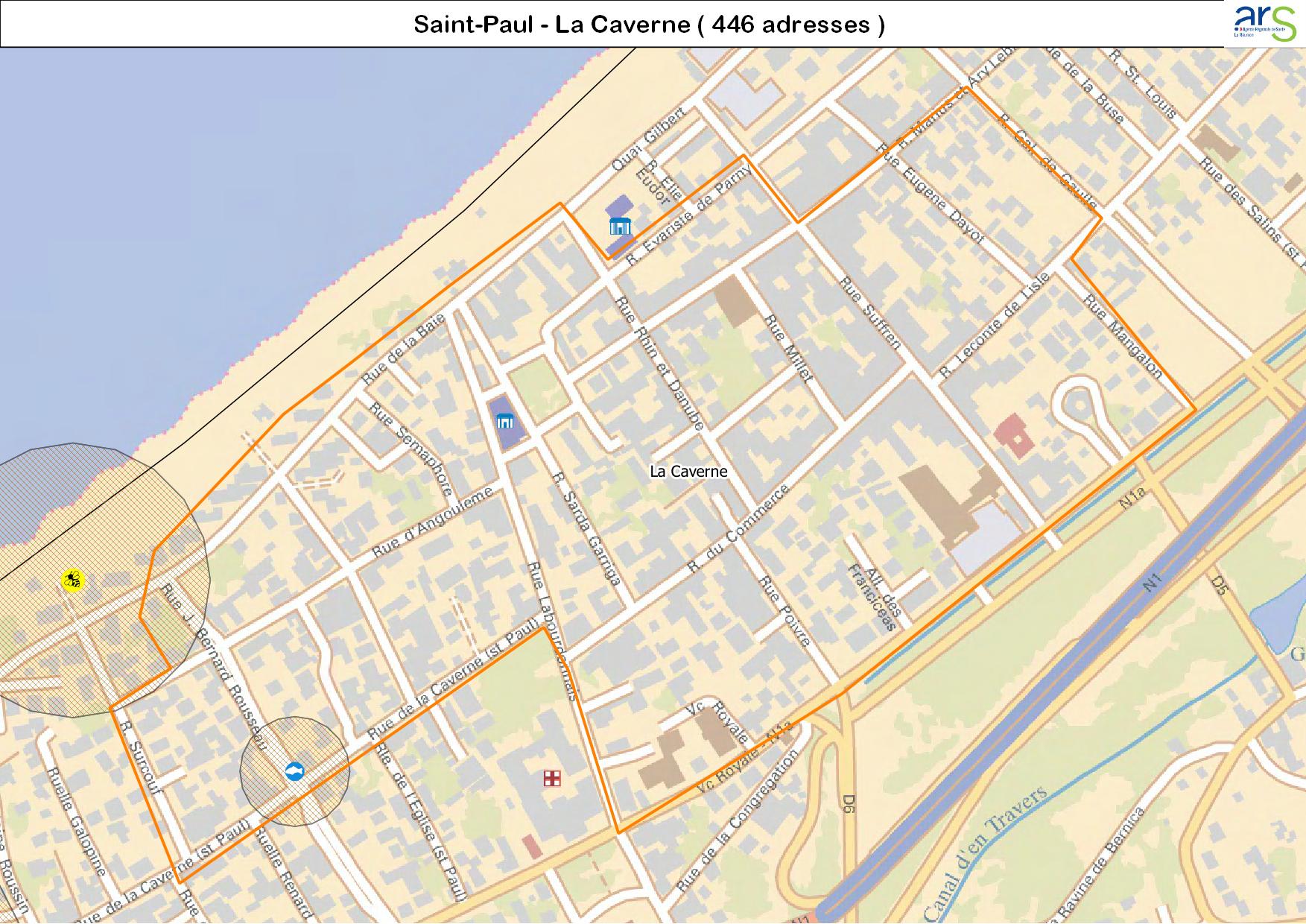Click the Rue des Salins label
The width and height of the screenshot is (1306, 924).
coord(1252,213)
